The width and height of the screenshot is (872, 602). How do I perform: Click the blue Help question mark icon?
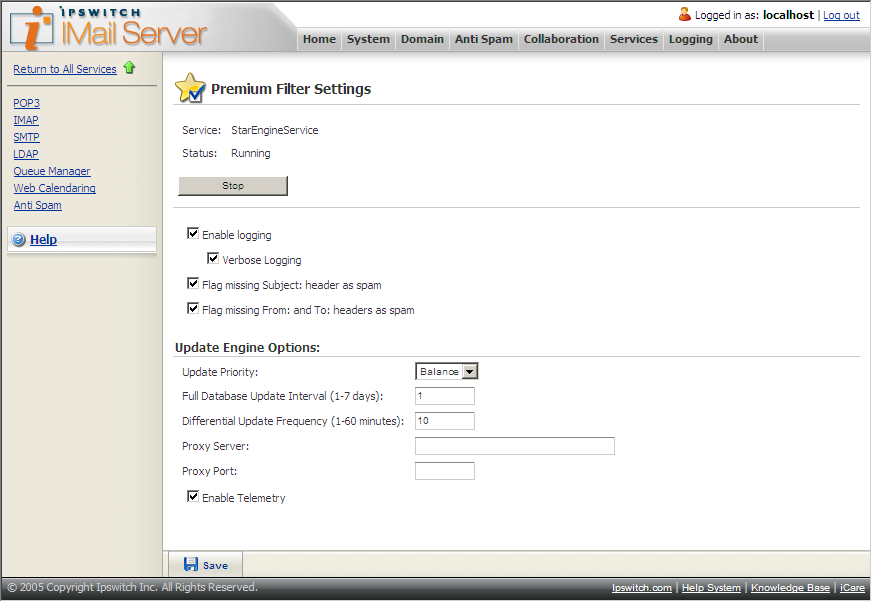click(18, 240)
